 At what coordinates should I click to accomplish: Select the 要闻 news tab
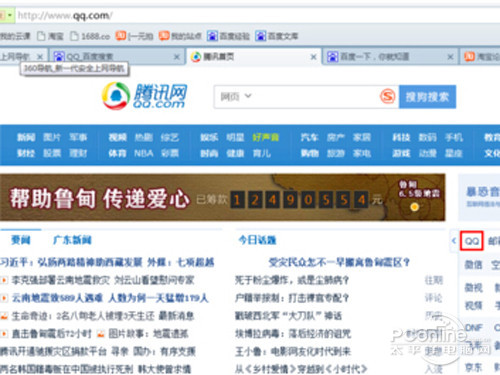tap(21, 240)
